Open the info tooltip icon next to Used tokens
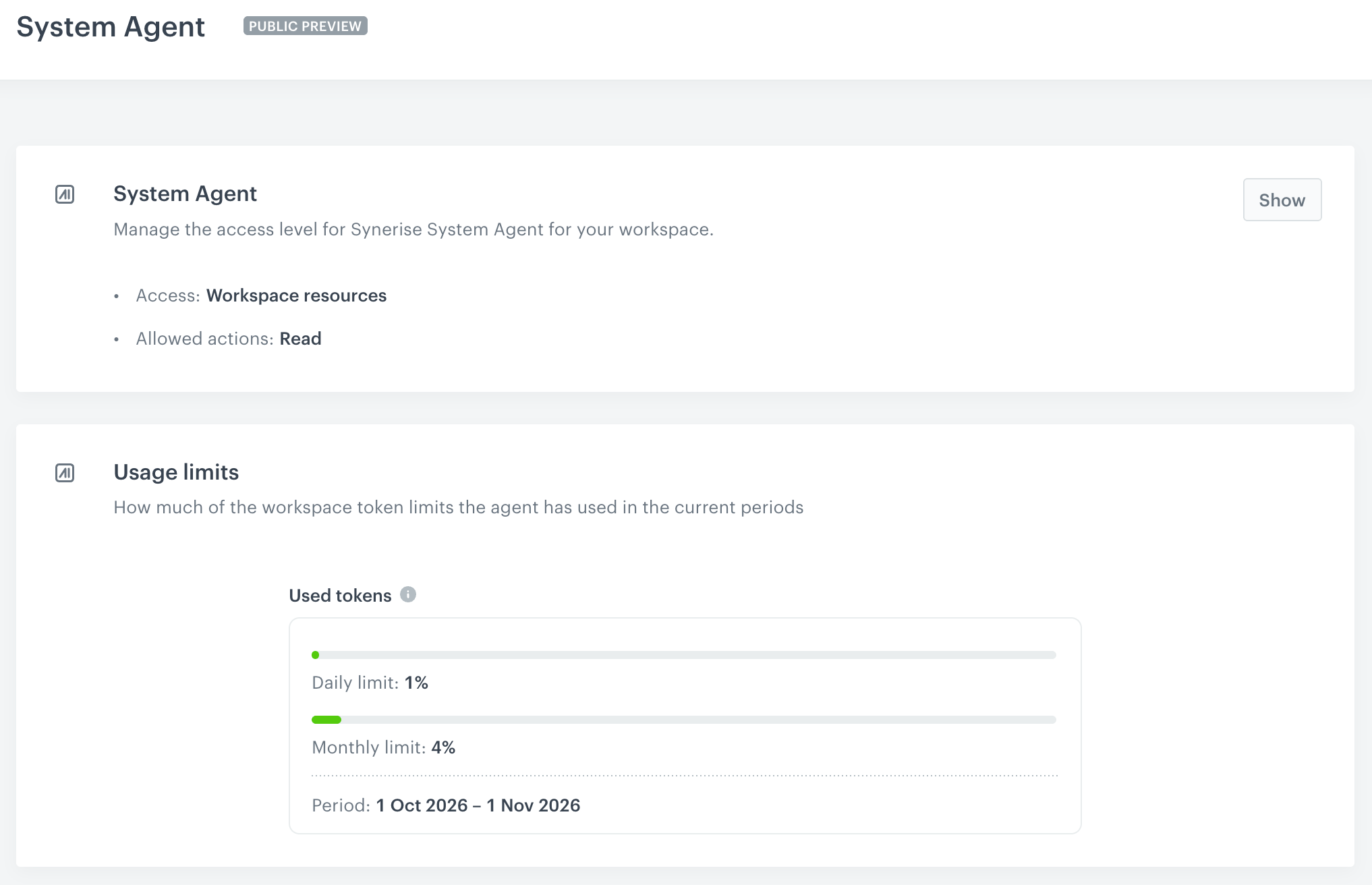The image size is (1372, 885). click(408, 594)
